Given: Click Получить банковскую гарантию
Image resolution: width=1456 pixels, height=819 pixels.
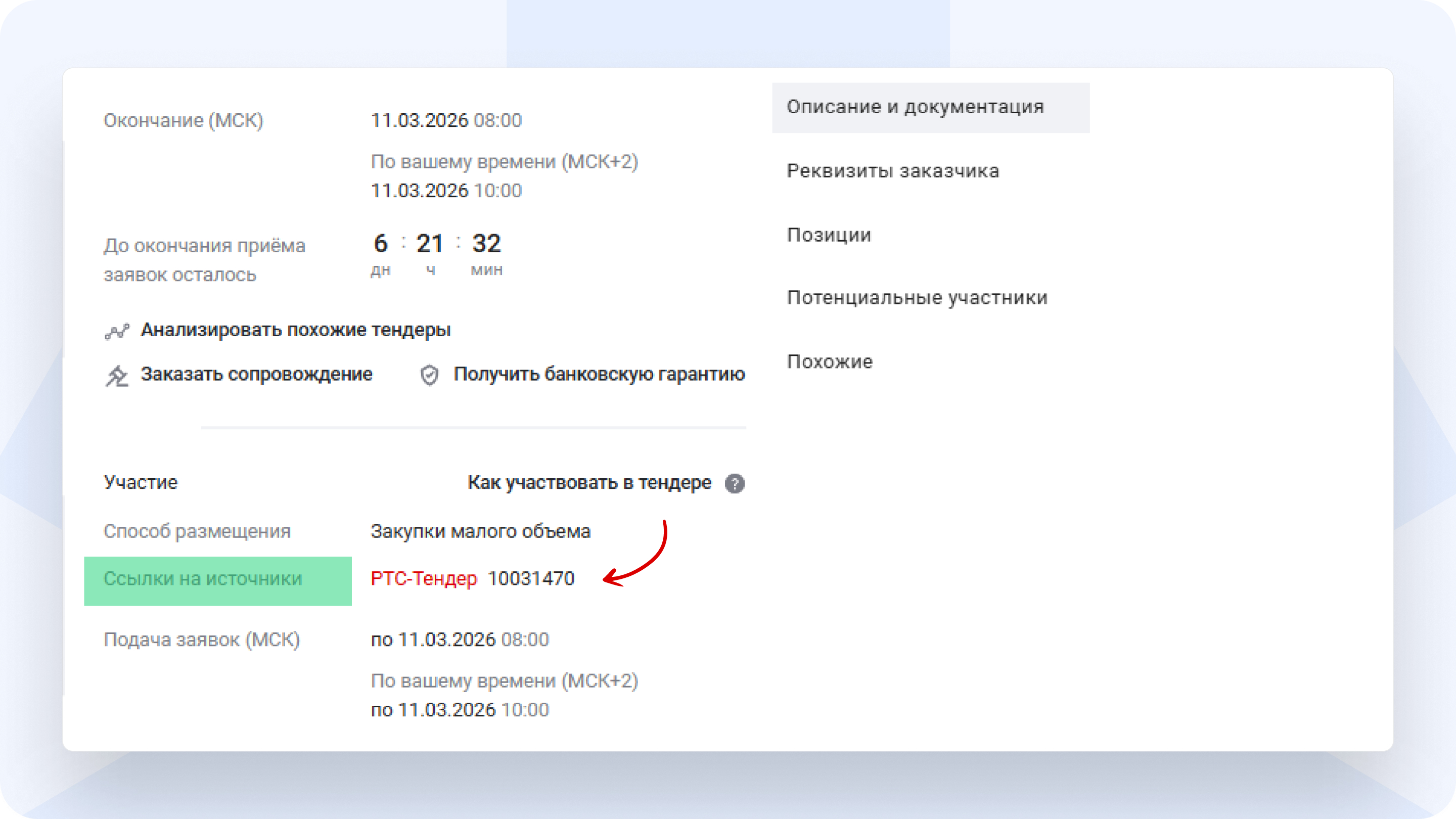Looking at the screenshot, I should 598,374.
